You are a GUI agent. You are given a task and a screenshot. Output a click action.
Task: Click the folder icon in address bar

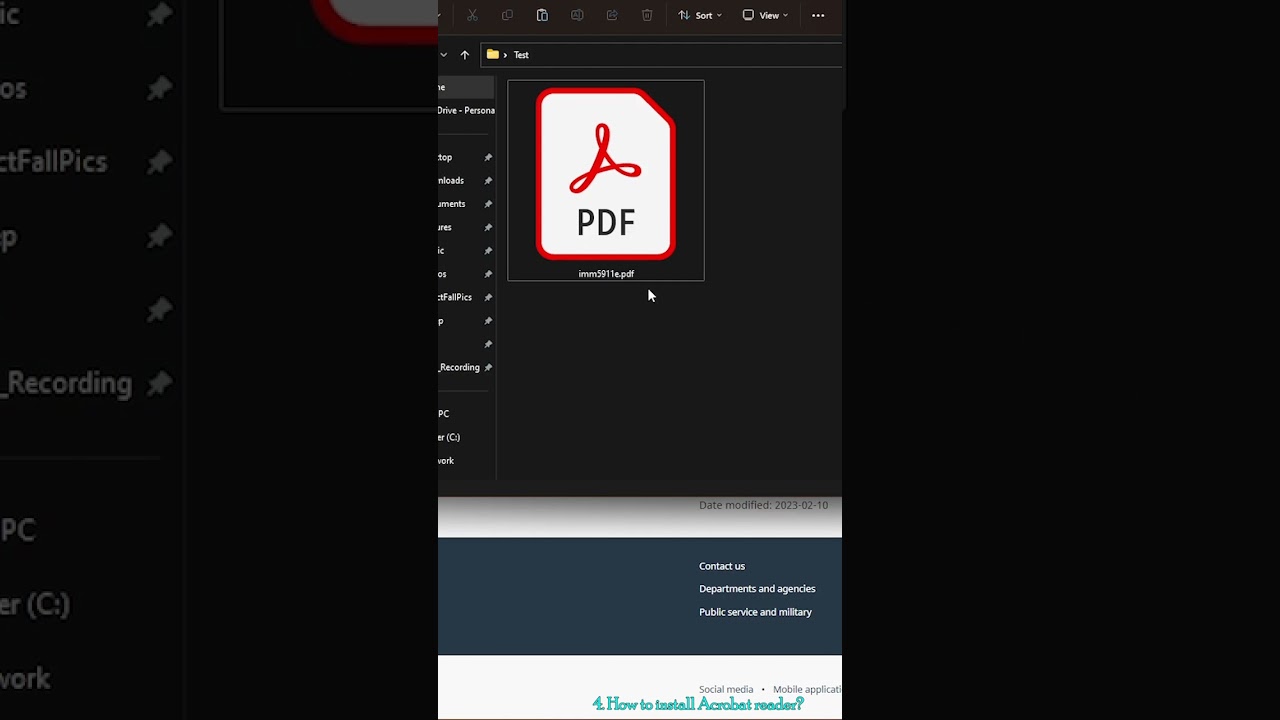click(x=493, y=55)
